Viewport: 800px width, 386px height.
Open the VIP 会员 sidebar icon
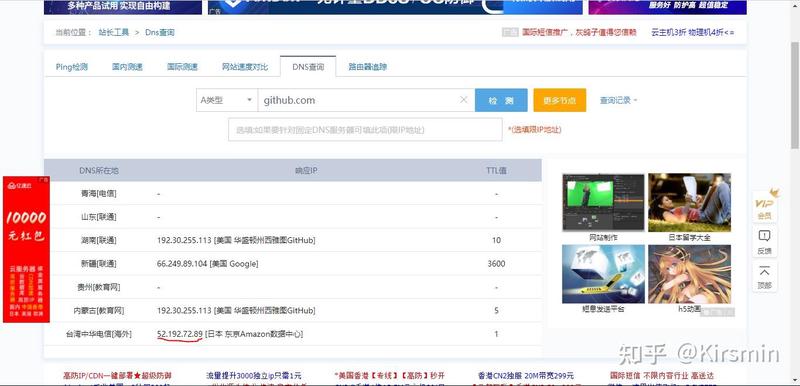[x=764, y=205]
